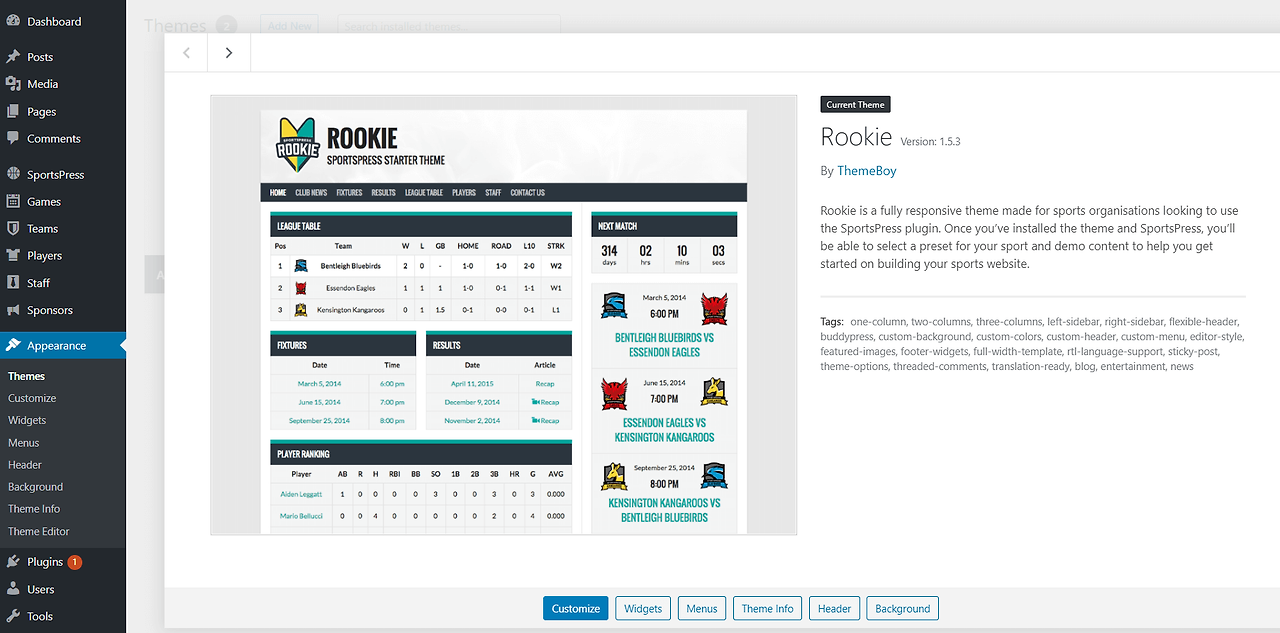Select Themes submenu under Appearance
Viewport: 1280px width, 633px height.
pos(26,376)
